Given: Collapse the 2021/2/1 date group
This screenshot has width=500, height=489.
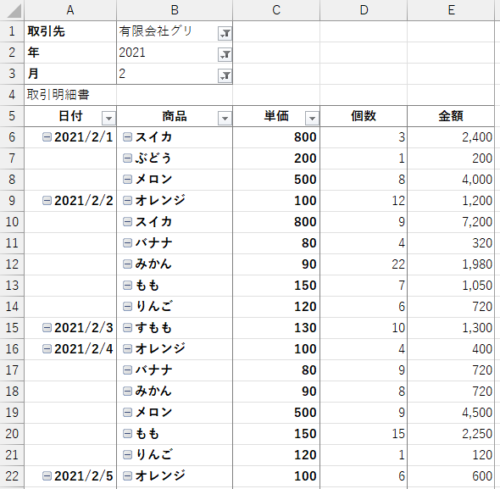Looking at the screenshot, I should tap(47, 137).
